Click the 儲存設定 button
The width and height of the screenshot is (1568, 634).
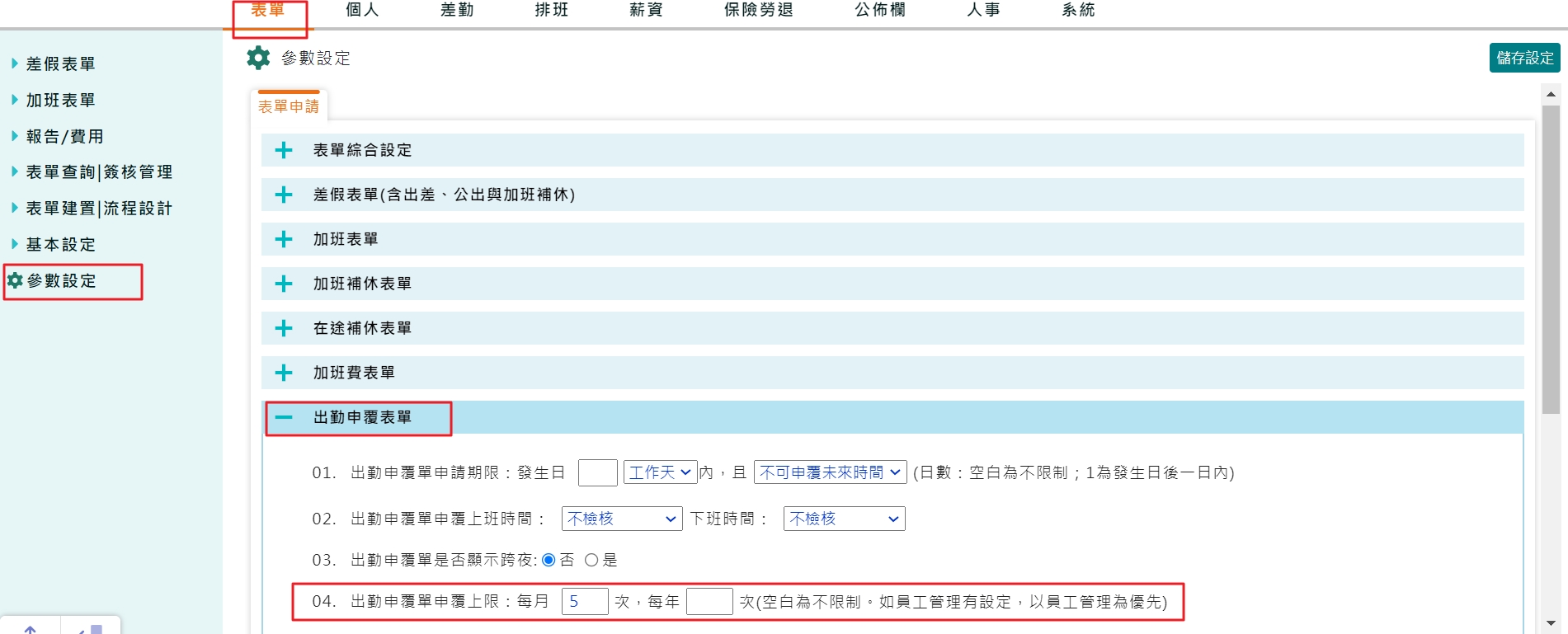(1524, 58)
